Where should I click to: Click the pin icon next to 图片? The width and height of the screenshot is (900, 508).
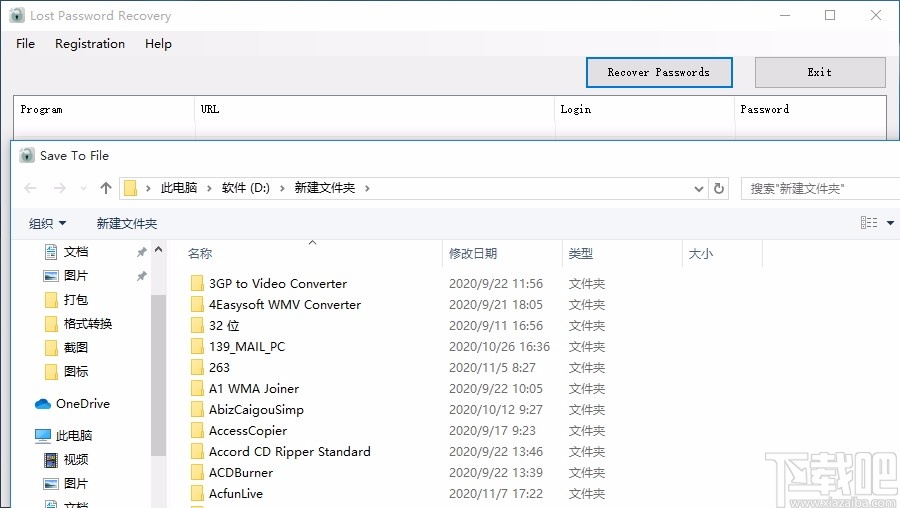(x=141, y=276)
